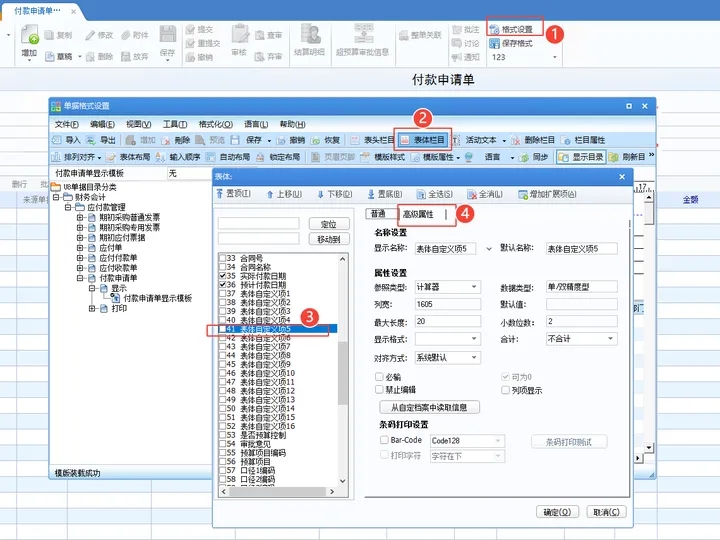Click the 表体布局 toolbar icon
Screen dimensions: 720x540
111,157
